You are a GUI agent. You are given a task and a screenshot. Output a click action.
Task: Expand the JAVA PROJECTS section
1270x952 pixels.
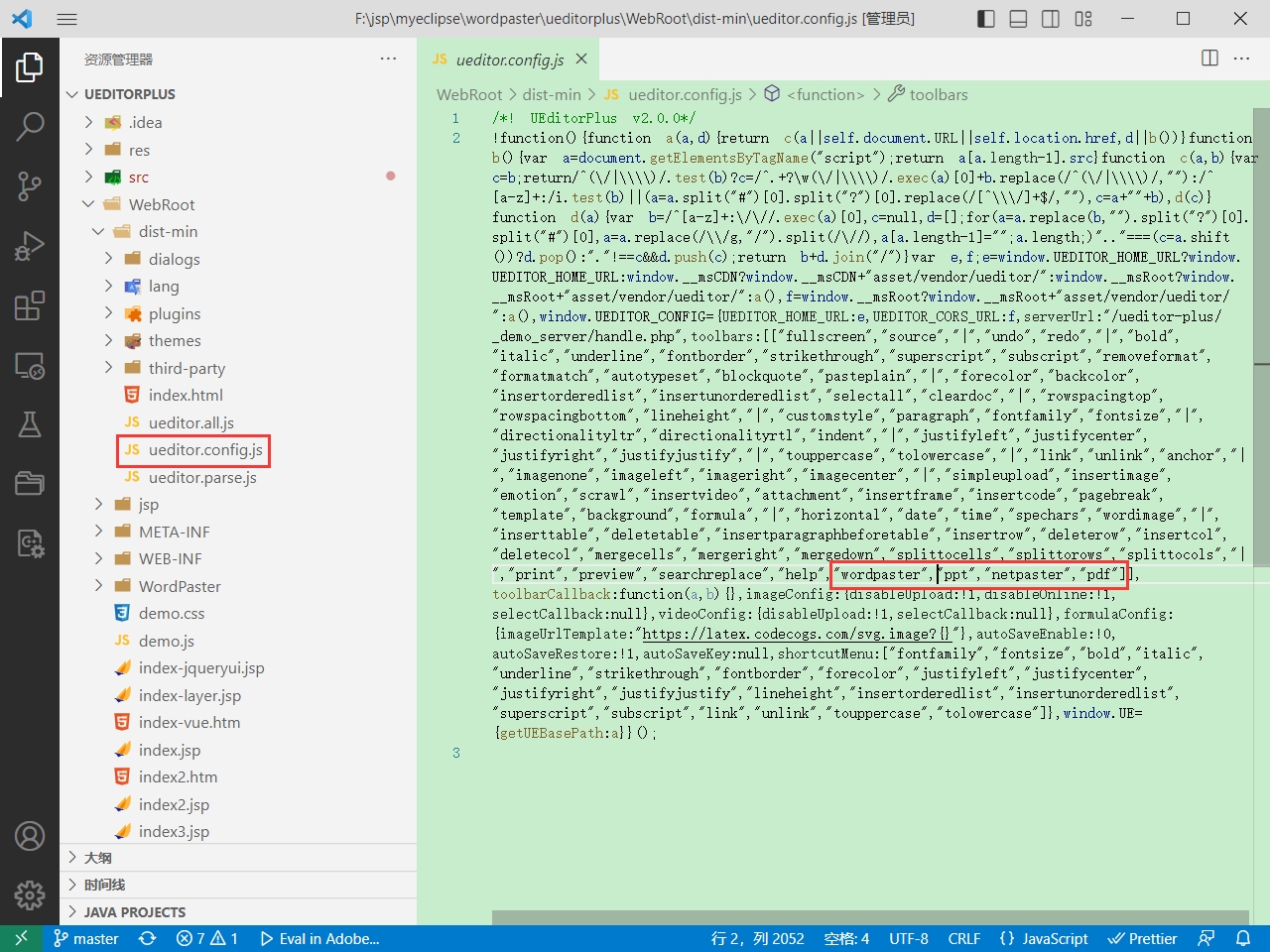(x=238, y=912)
